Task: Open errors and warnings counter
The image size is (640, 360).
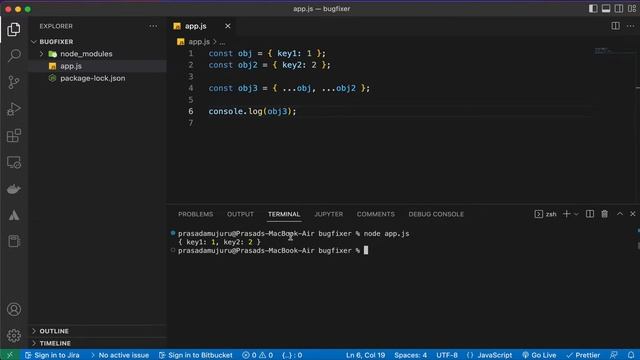Action: (258, 355)
